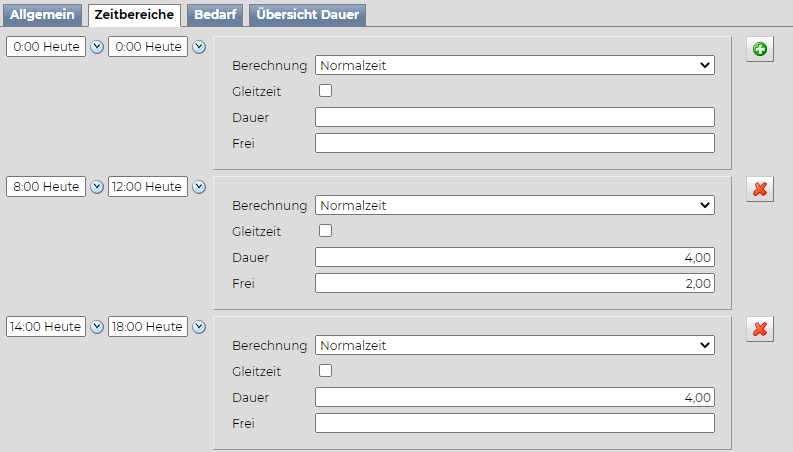Click arrow icon next to 8:00 Heute start time
793x452 pixels.
tap(97, 187)
